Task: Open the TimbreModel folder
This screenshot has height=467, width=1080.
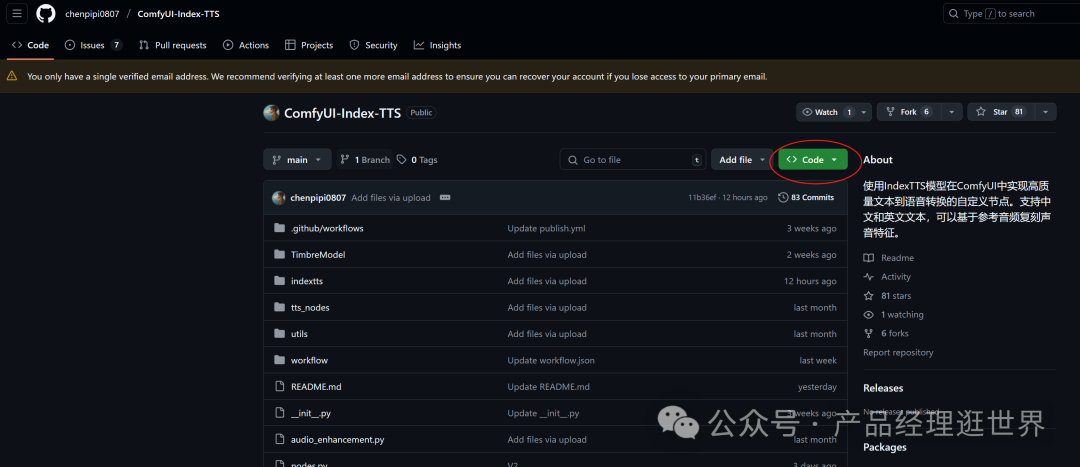Action: coord(318,255)
